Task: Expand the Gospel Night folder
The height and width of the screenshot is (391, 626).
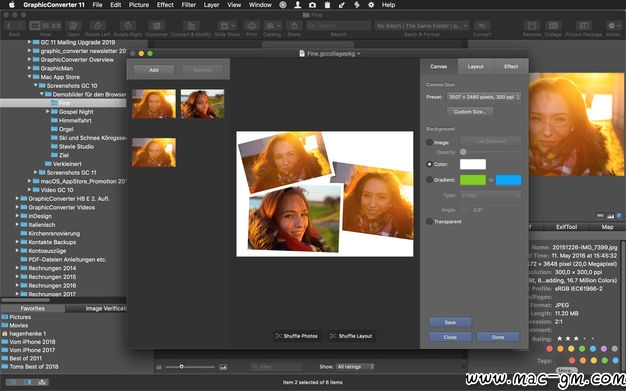Action: pos(48,111)
